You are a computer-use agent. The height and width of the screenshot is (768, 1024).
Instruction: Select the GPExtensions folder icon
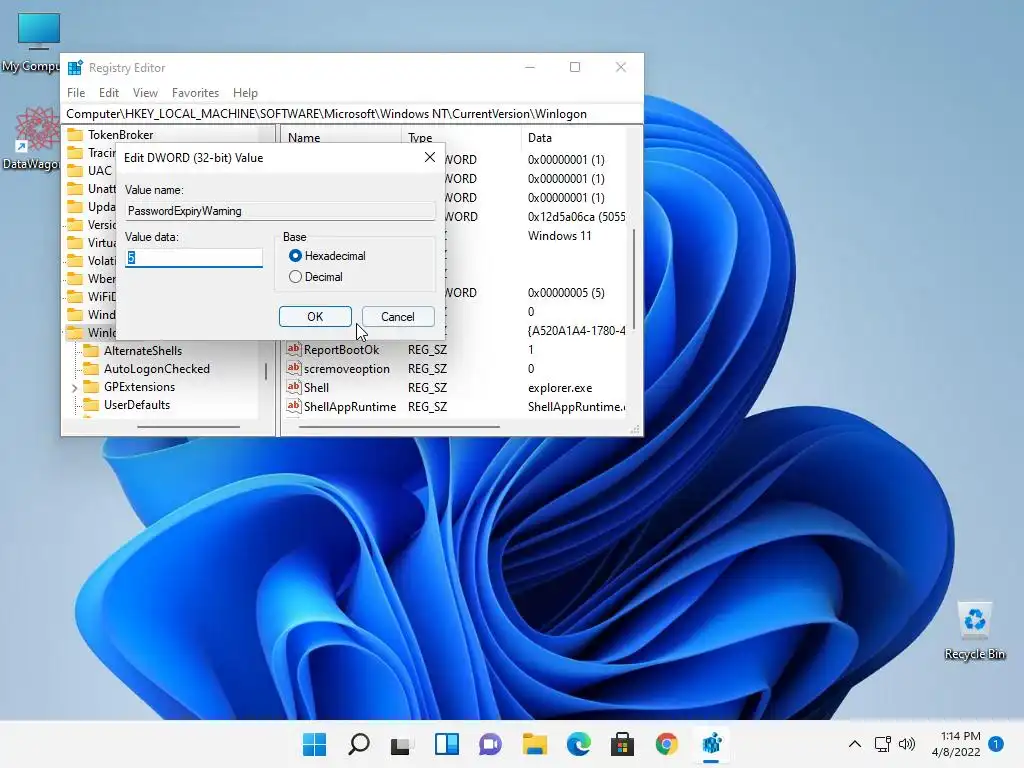point(91,387)
